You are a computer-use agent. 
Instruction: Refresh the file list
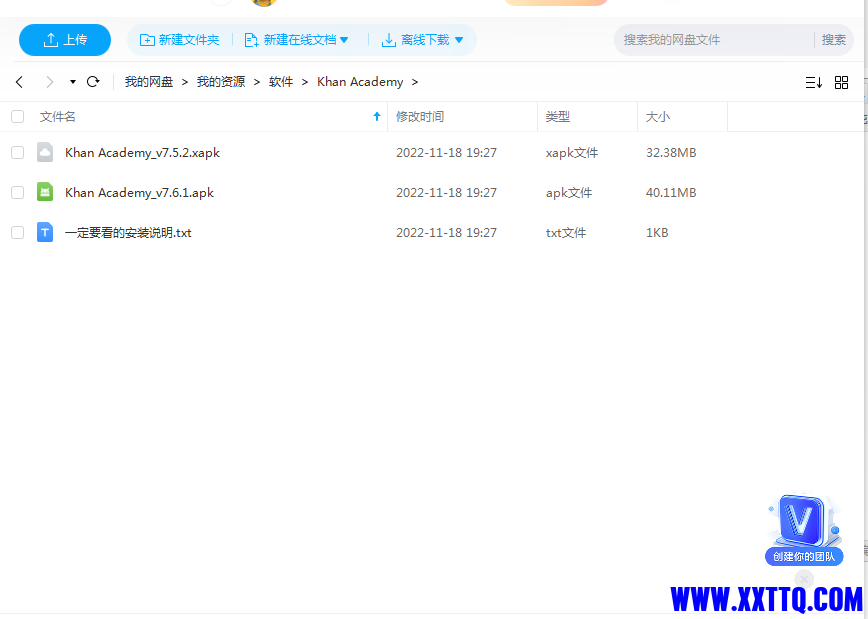(x=93, y=82)
